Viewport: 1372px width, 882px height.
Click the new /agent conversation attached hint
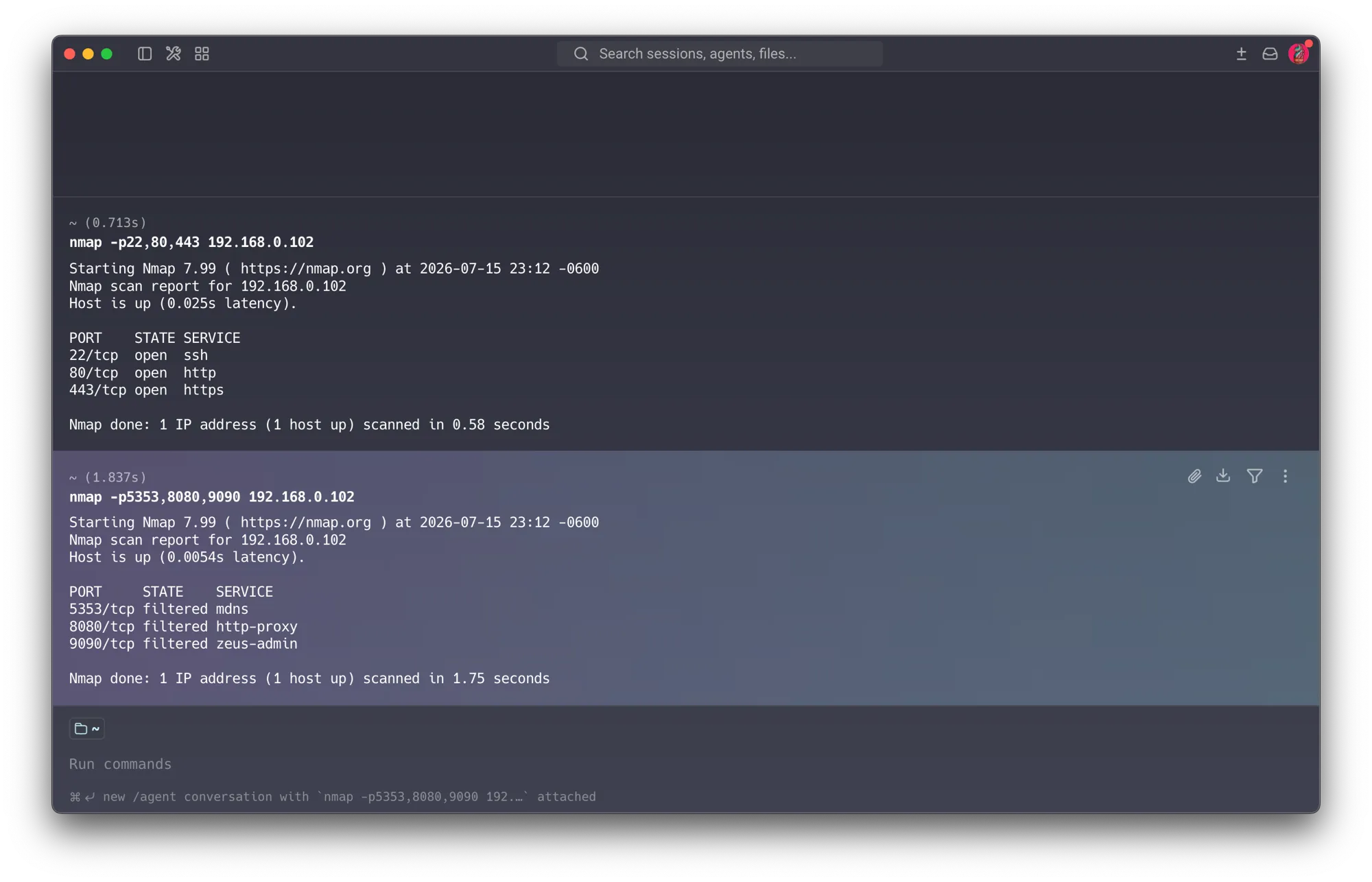tap(333, 796)
